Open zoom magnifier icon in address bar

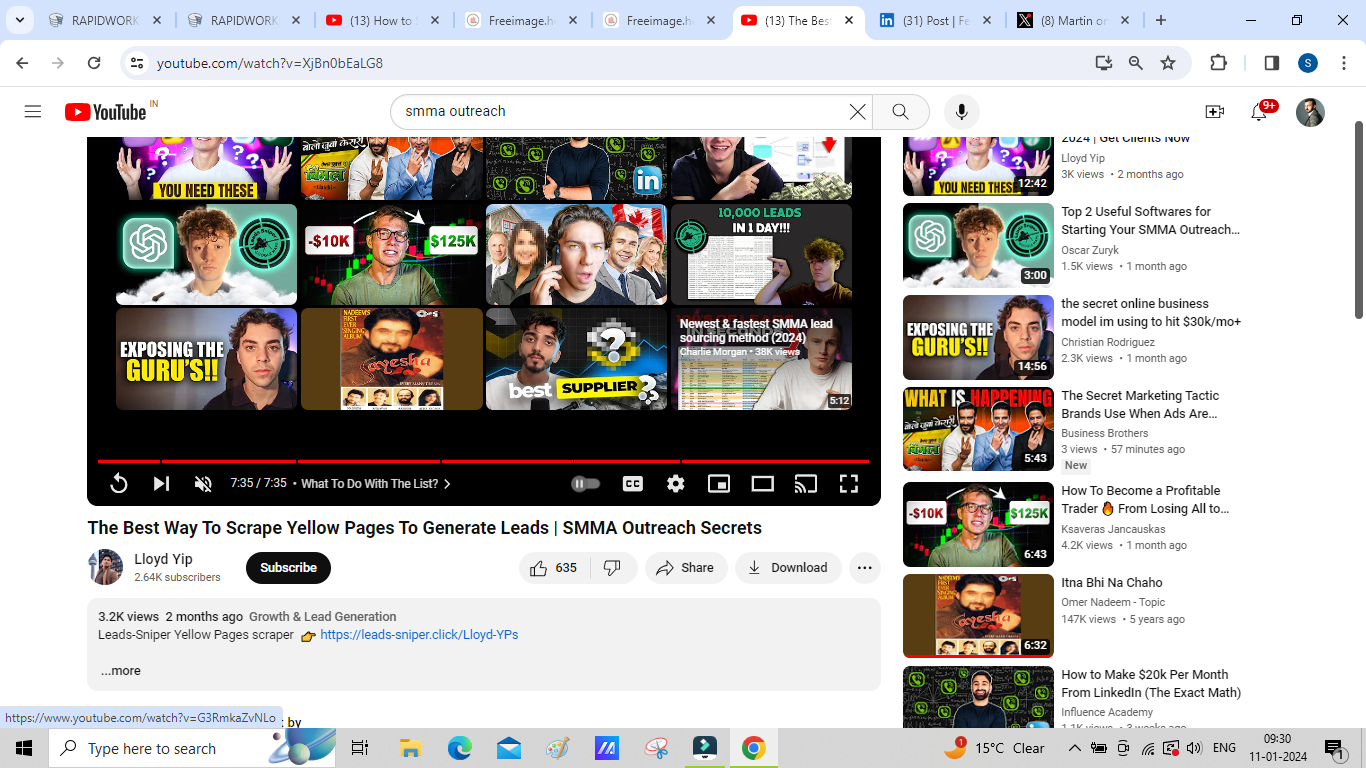(x=1136, y=63)
